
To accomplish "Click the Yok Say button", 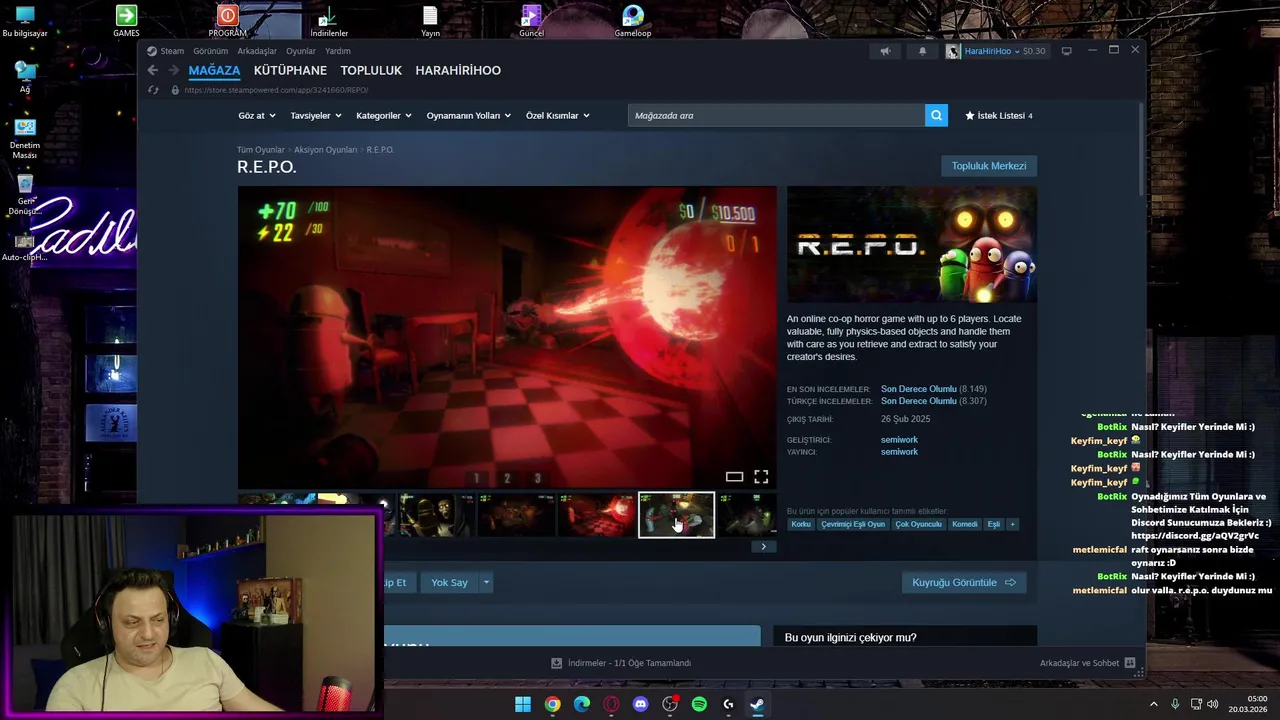I will tap(449, 582).
